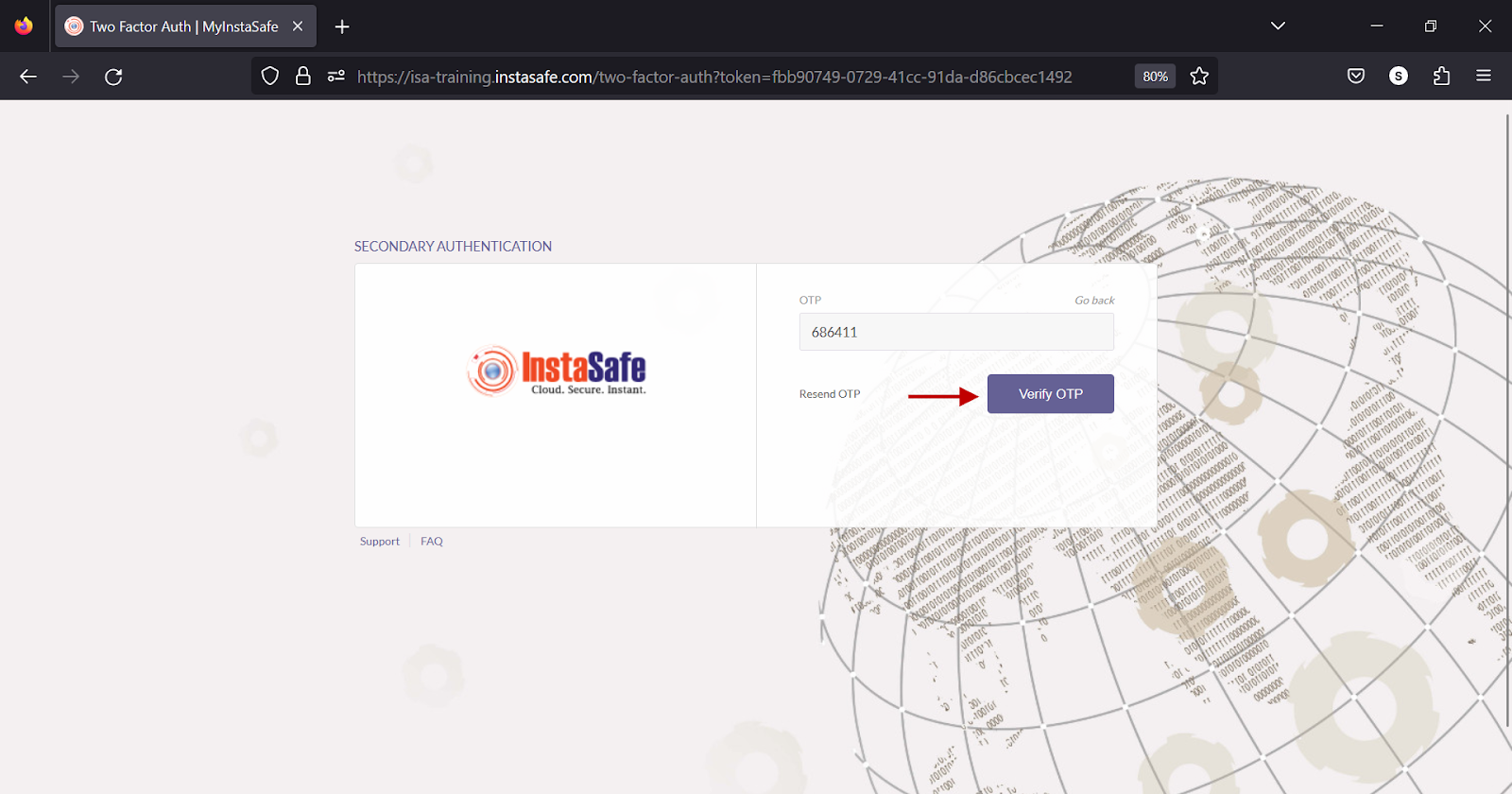Image resolution: width=1512 pixels, height=794 pixels.
Task: Go forward with the browser arrow
Action: click(x=71, y=77)
